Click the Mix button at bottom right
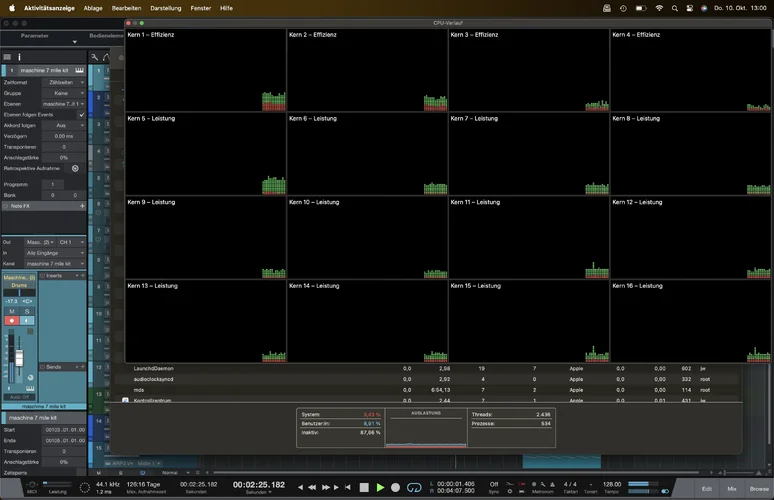 pyautogui.click(x=732, y=488)
